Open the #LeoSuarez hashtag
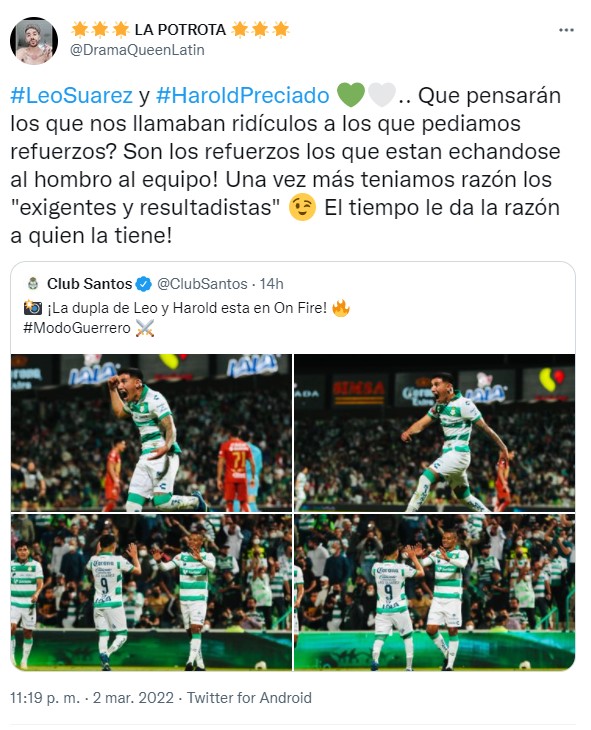The height and width of the screenshot is (730, 591). pyautogui.click(x=71, y=95)
